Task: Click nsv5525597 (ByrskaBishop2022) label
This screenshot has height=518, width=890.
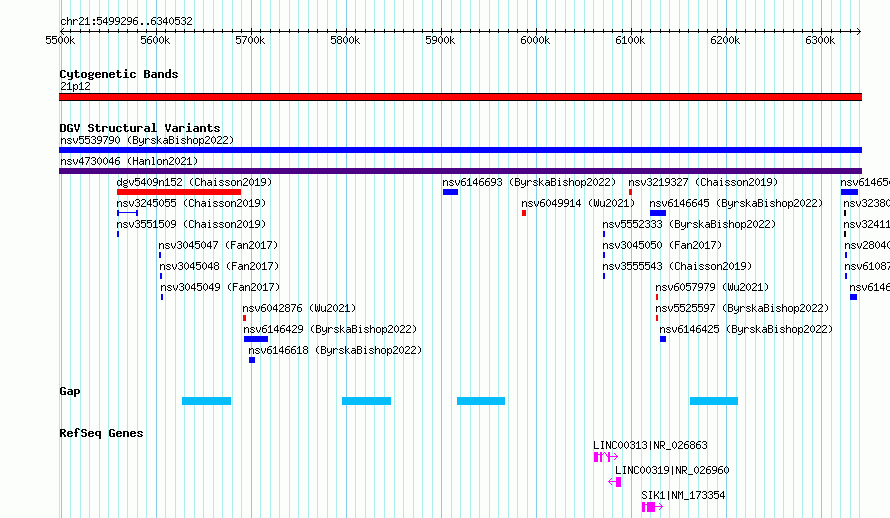Action: tap(742, 308)
